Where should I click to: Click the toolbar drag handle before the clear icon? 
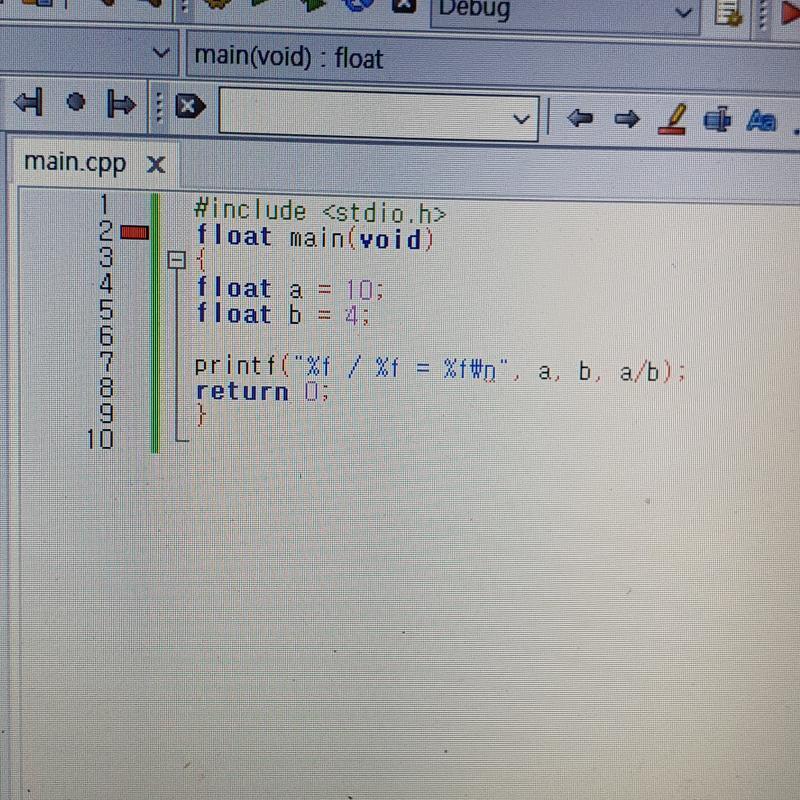coord(159,107)
